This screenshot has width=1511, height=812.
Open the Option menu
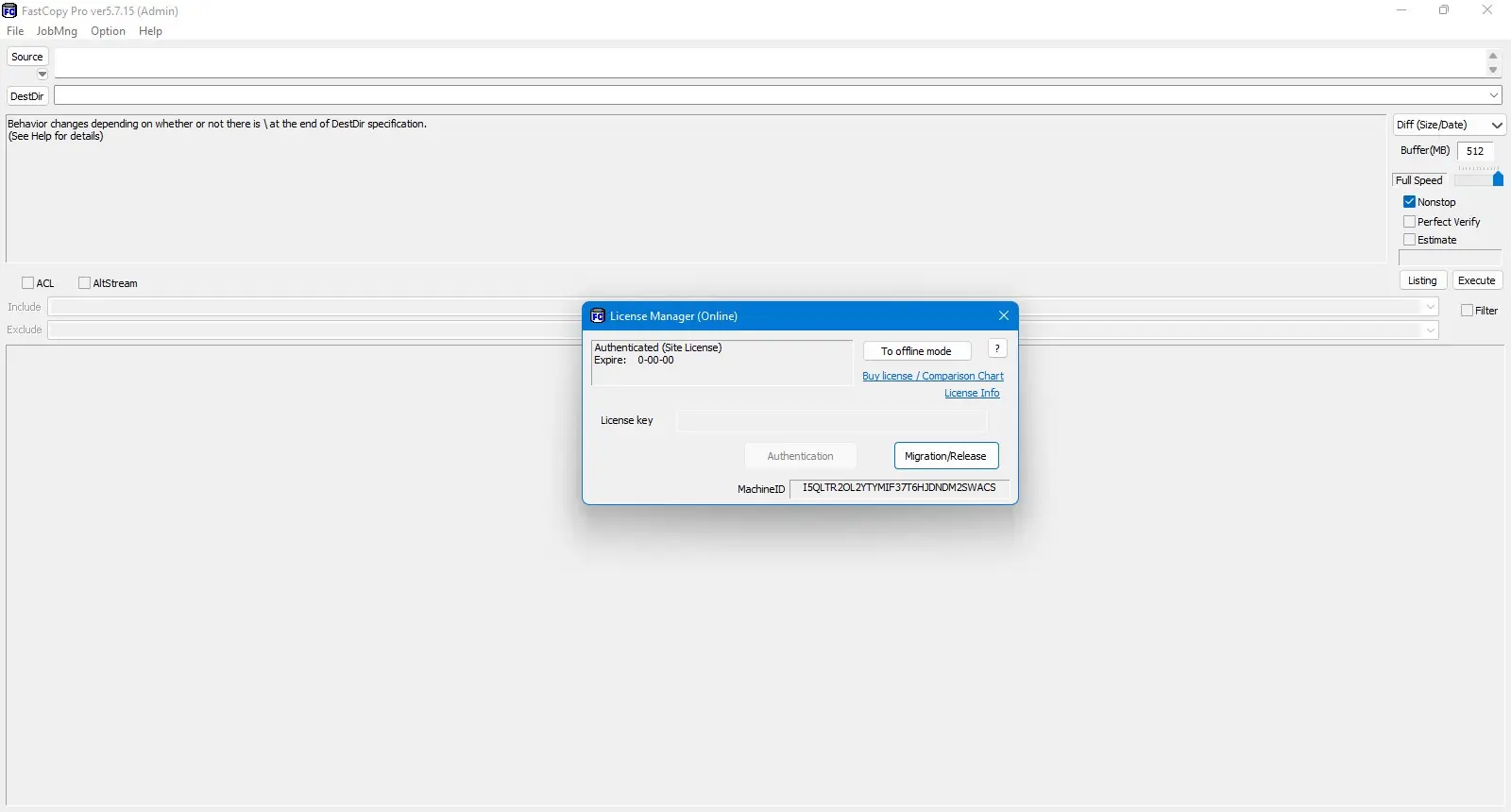point(108,31)
